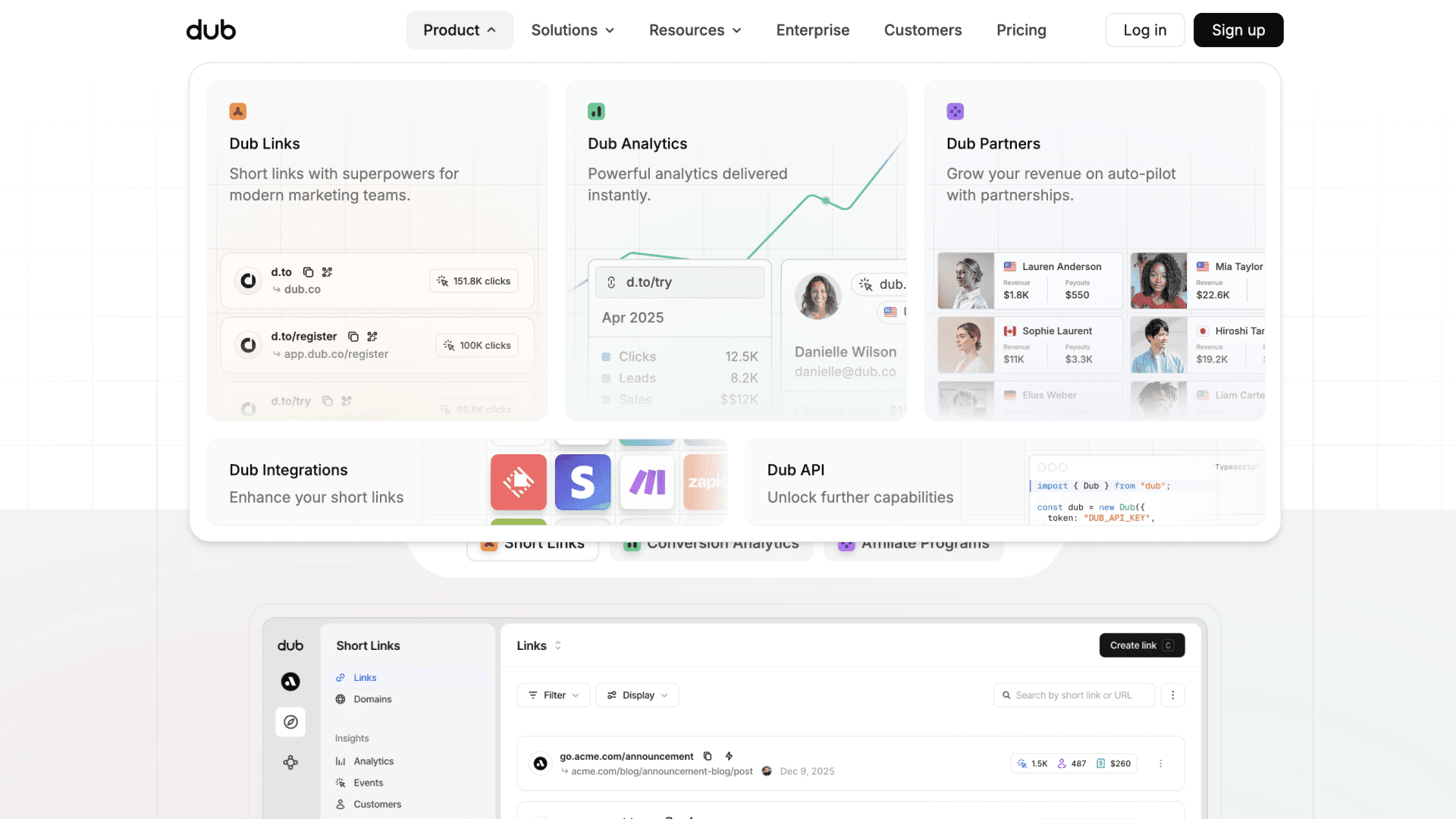Image resolution: width=1456 pixels, height=819 pixels.
Task: Copy the go.acme.com/announcement link
Action: tap(708, 756)
